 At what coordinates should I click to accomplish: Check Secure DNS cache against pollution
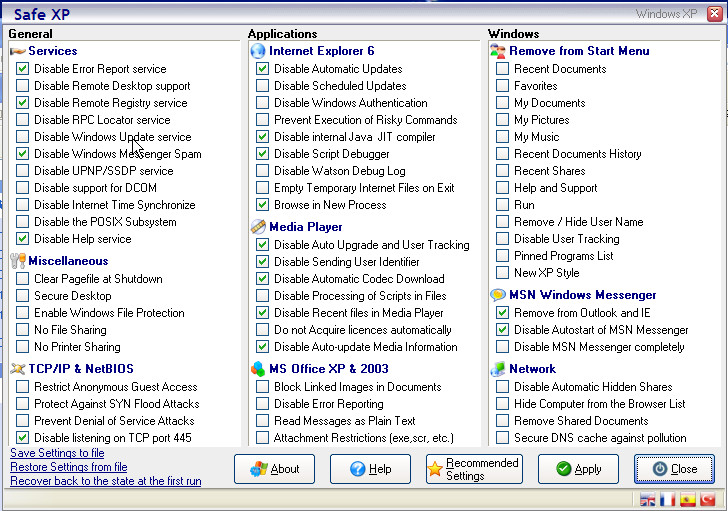[502, 438]
